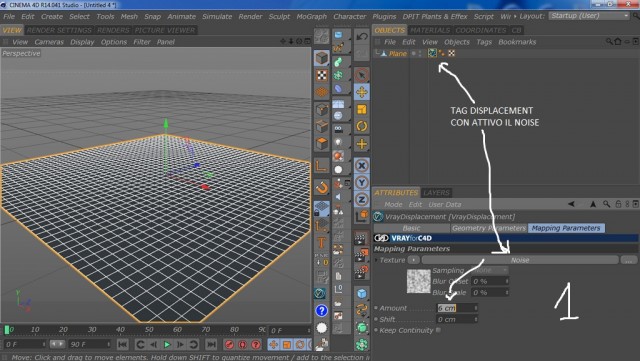Click the Noise texture button
Screen dimensions: 640x361
tap(520, 260)
